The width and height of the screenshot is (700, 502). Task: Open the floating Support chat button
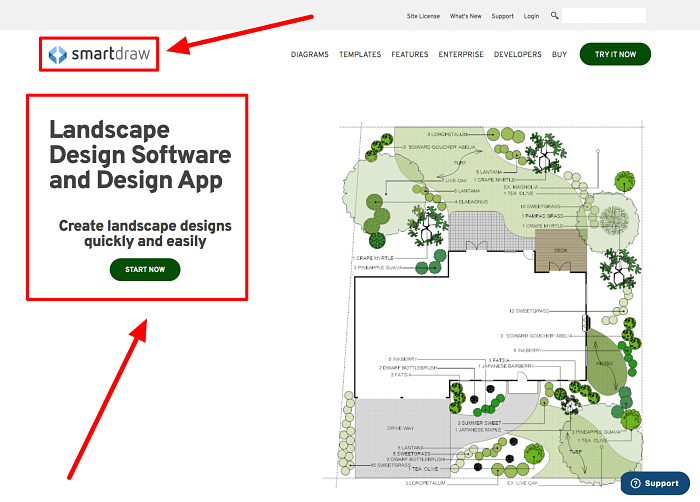(x=655, y=483)
